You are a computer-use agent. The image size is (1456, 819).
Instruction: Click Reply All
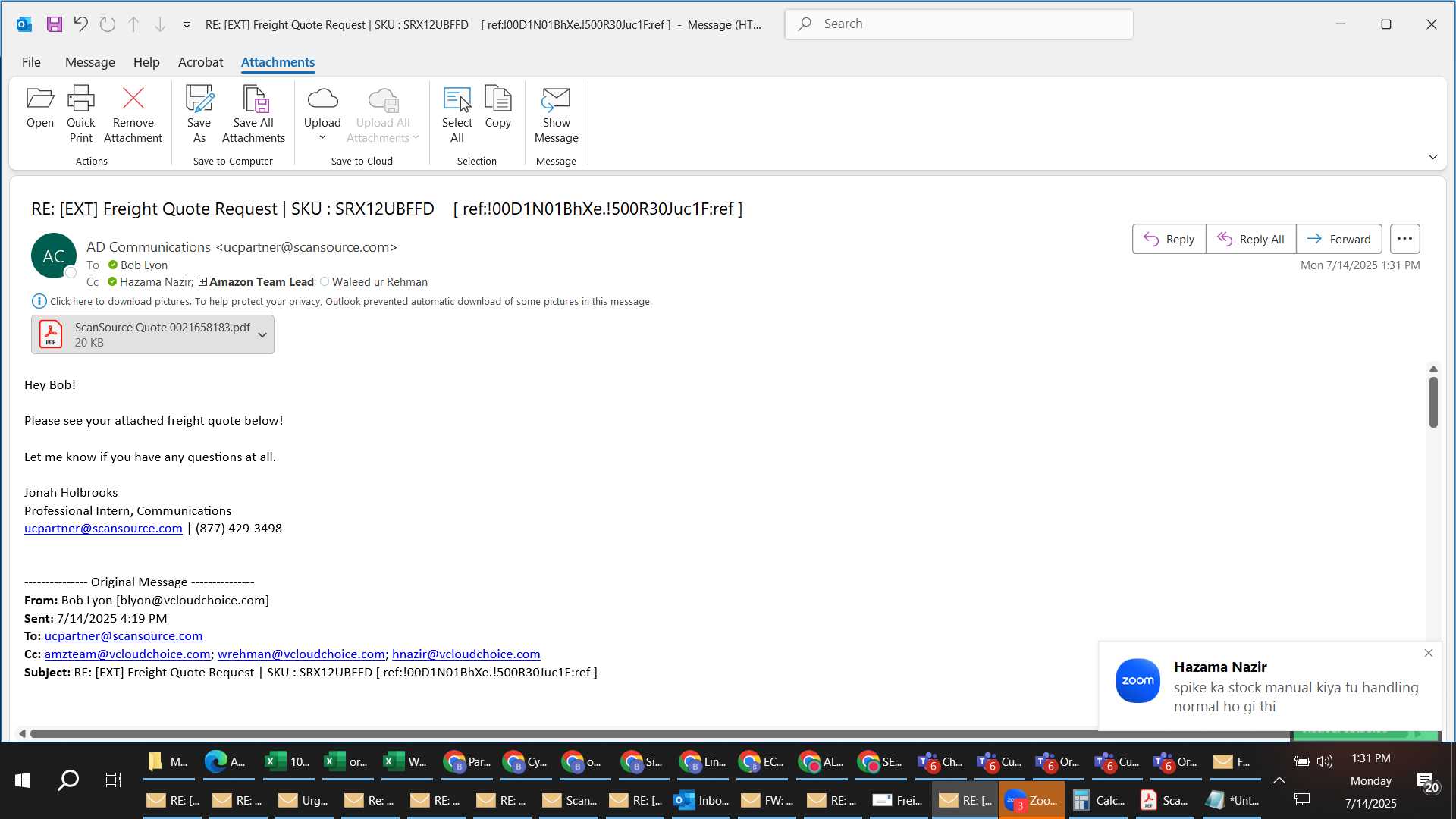(1250, 239)
